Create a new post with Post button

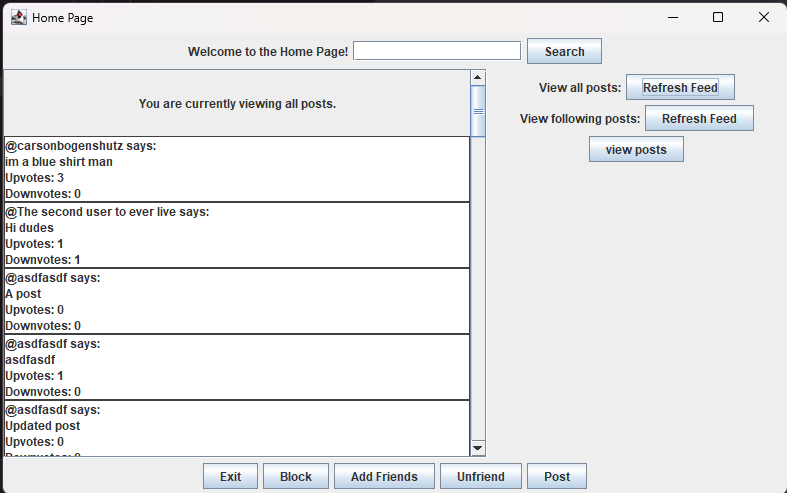557,476
